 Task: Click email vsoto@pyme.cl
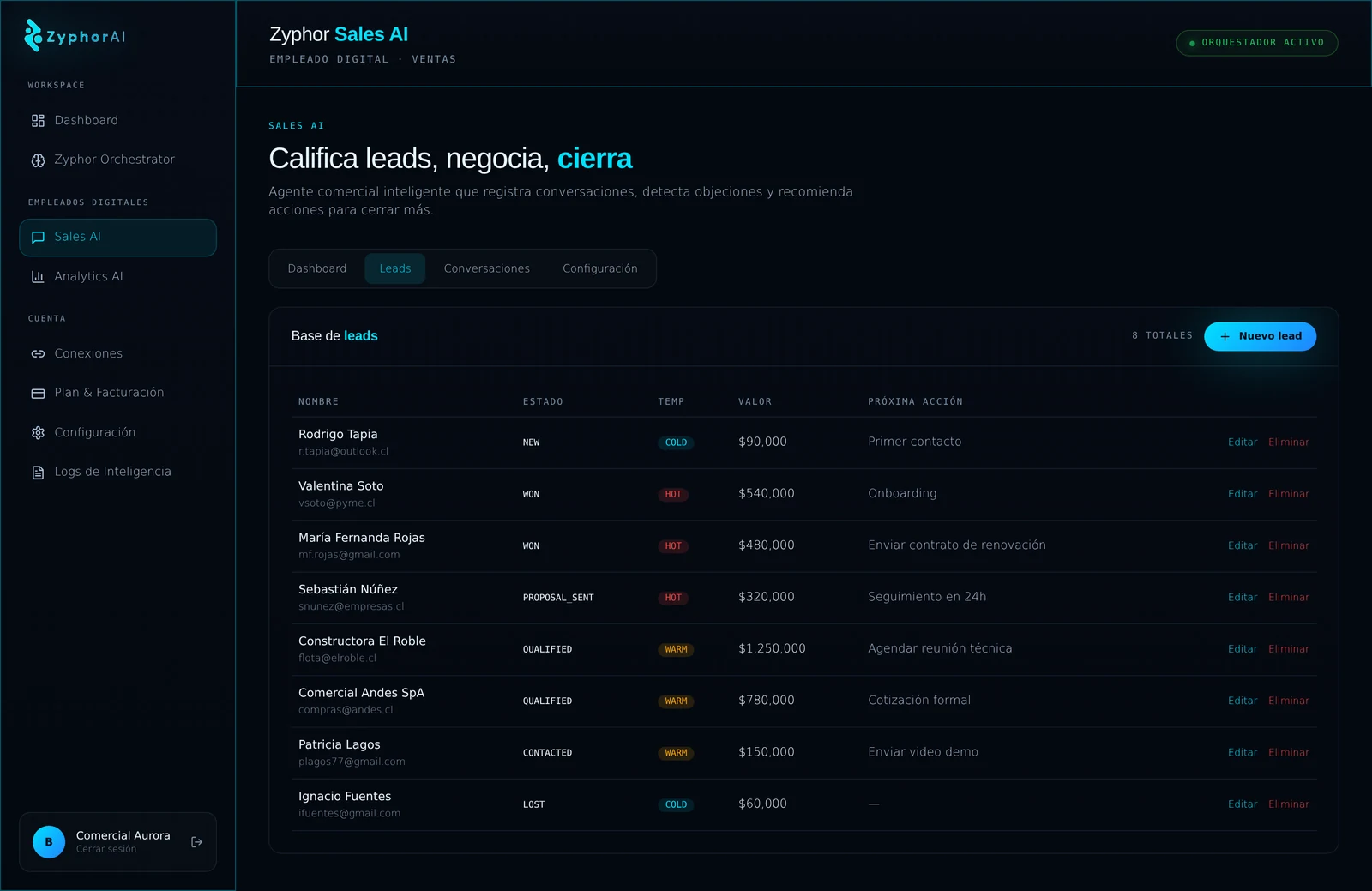click(x=337, y=503)
